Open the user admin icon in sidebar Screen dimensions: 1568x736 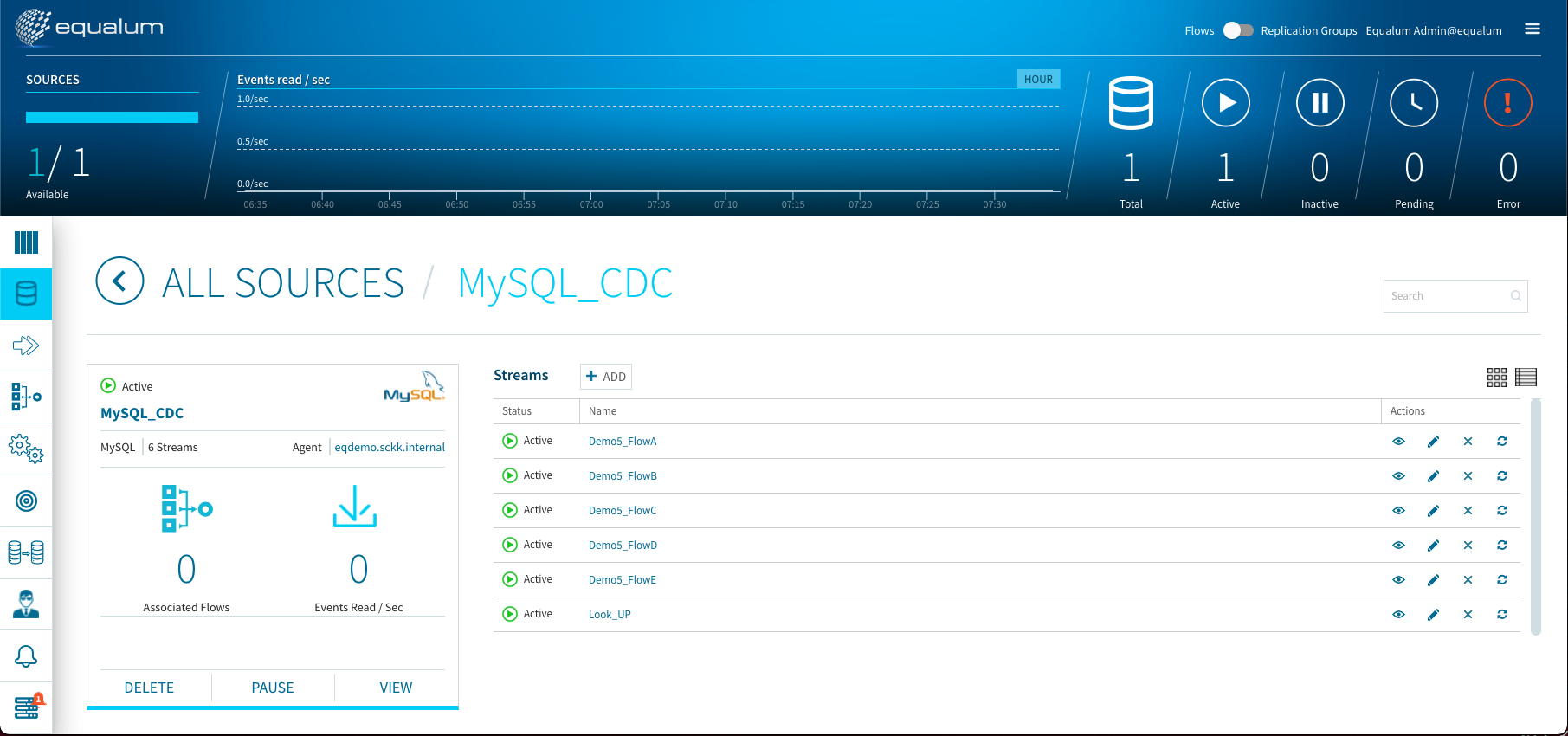click(26, 604)
